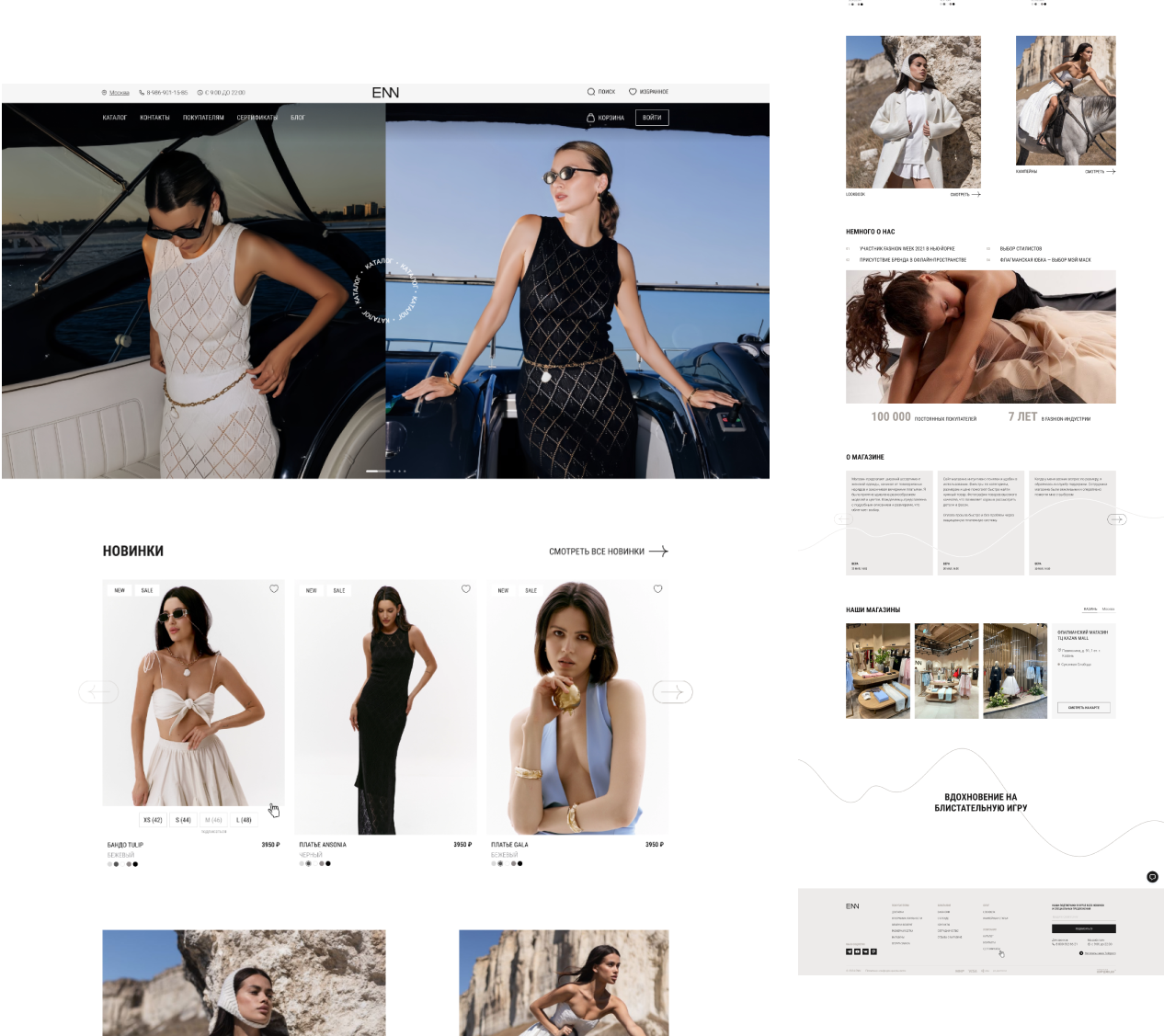The width and height of the screenshot is (1164, 1036).
Task: Choose size S (44) option
Action: coord(183,820)
